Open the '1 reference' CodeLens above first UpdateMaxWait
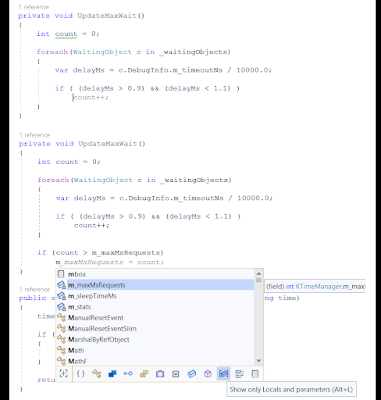The image size is (381, 400). [33, 7]
